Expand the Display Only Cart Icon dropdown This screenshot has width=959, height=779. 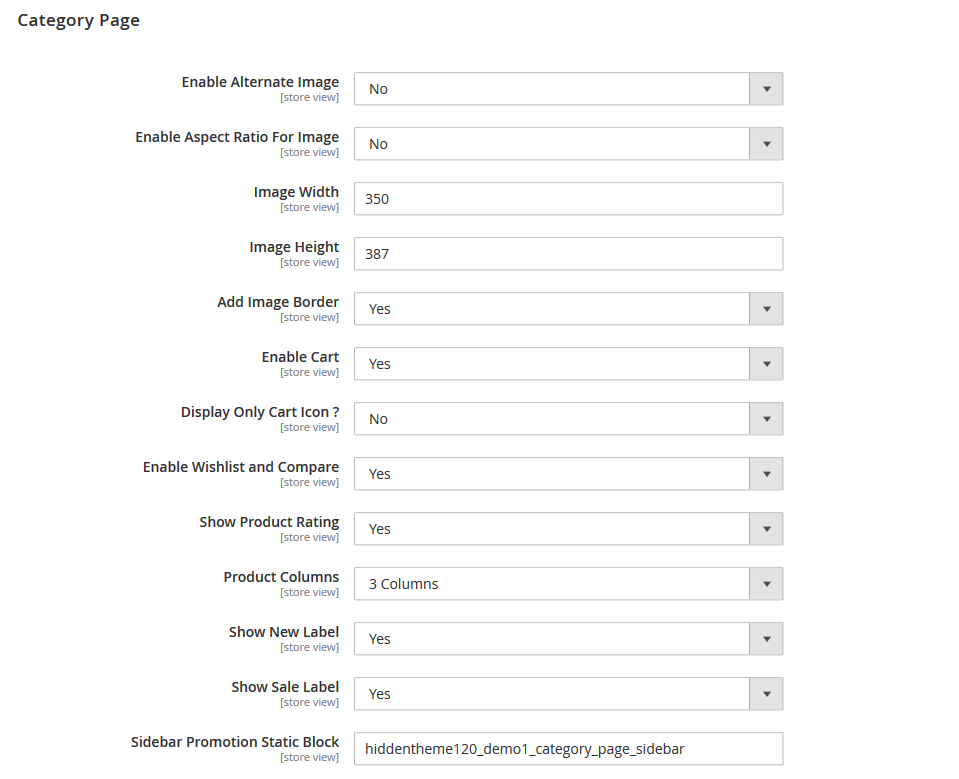point(766,418)
